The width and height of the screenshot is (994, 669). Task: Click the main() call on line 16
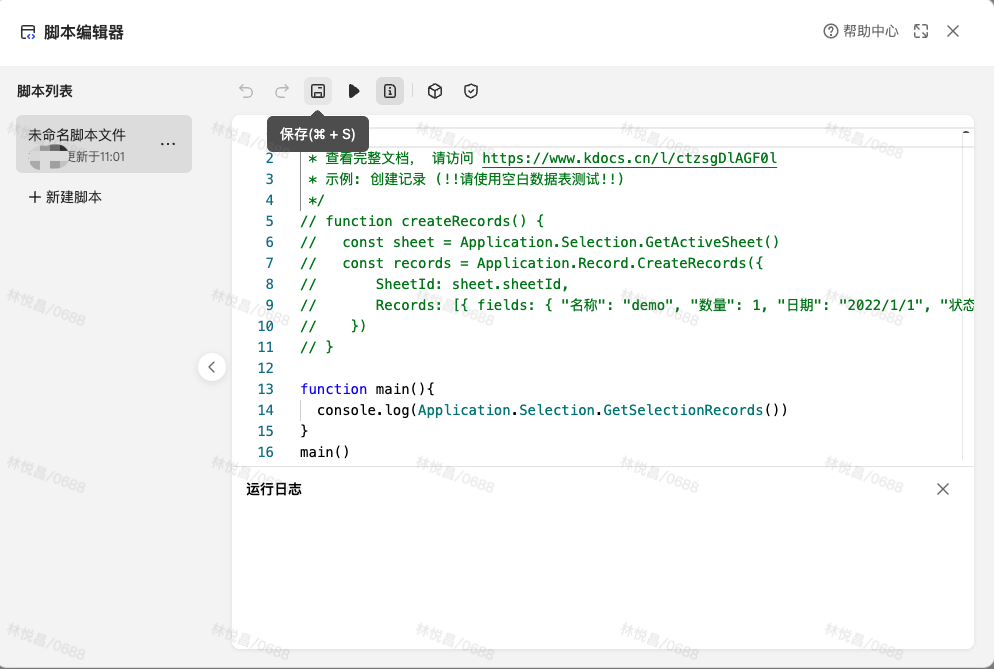(325, 452)
